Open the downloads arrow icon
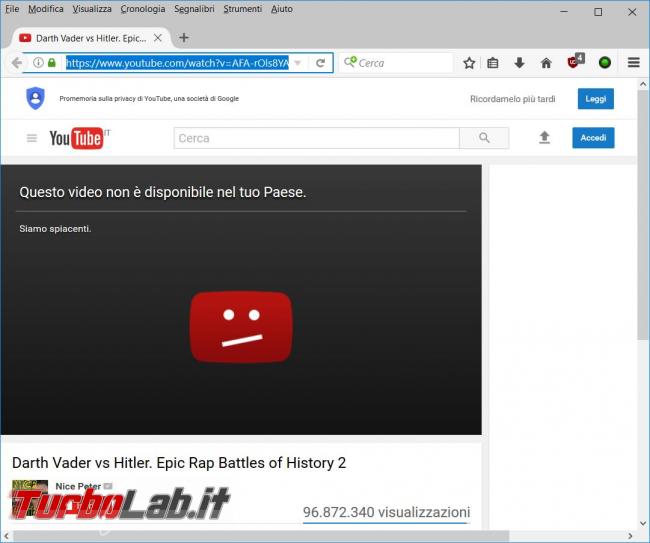The height and width of the screenshot is (543, 650). pos(519,63)
